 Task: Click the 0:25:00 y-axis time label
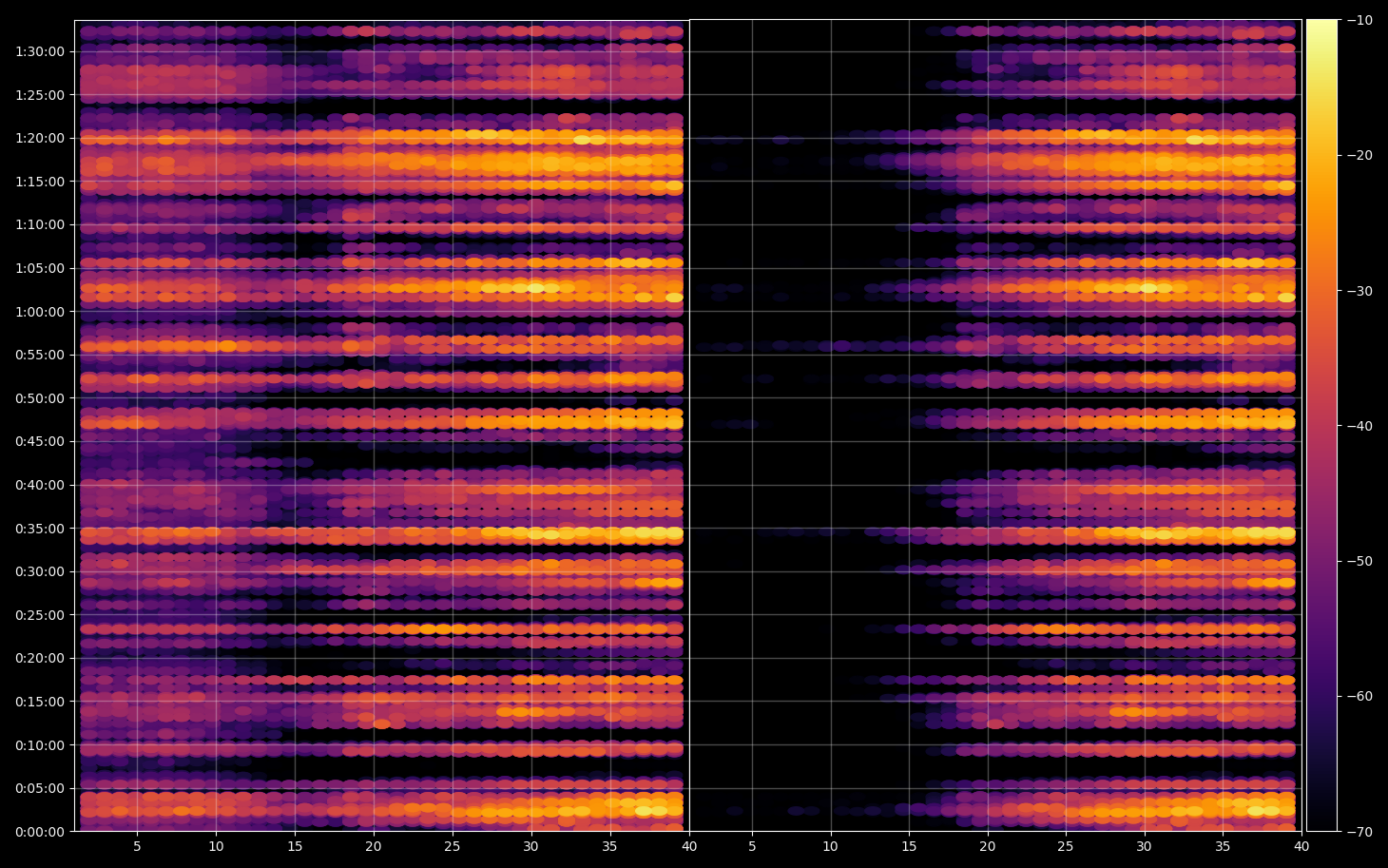(x=39, y=615)
